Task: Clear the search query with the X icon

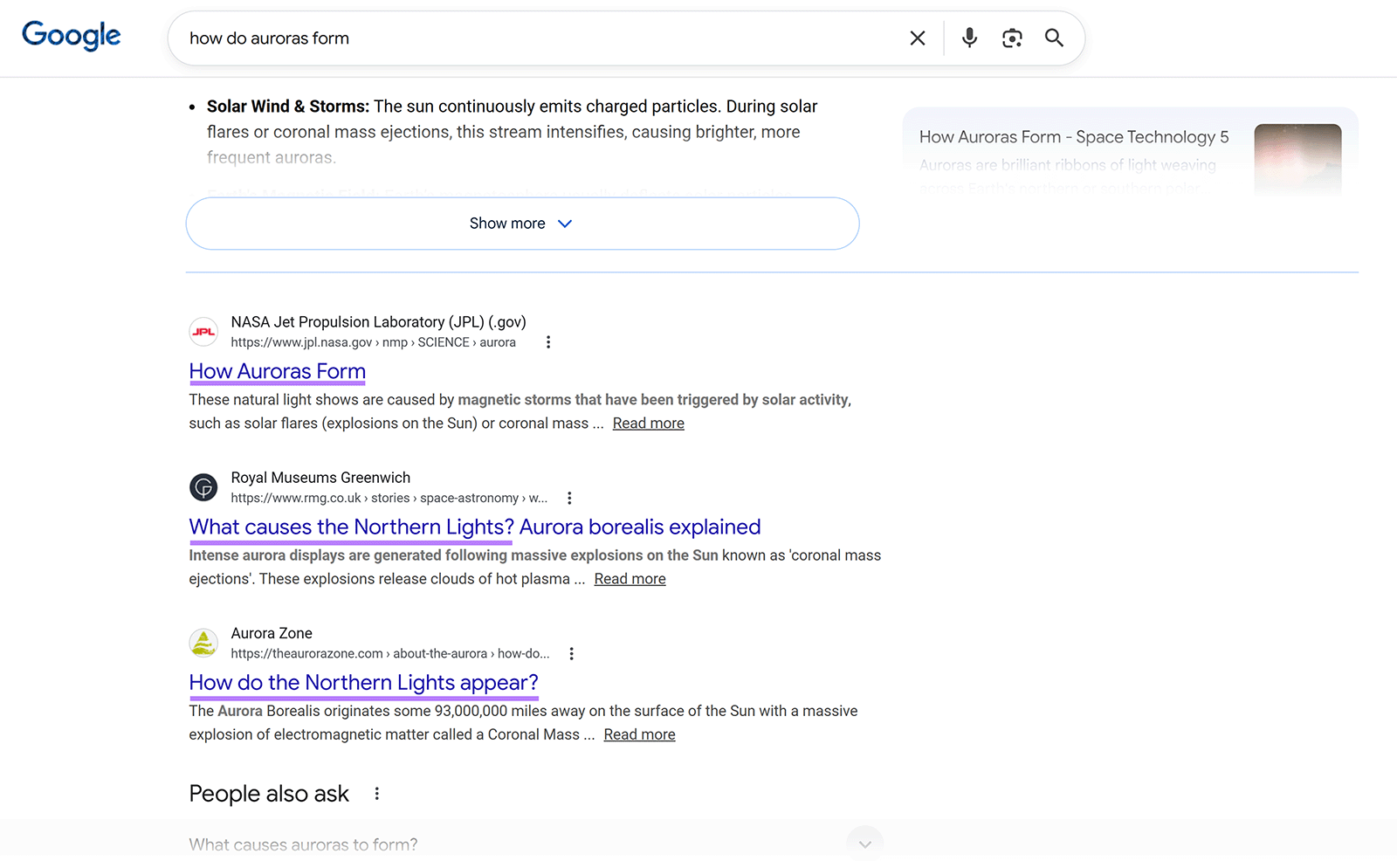Action: coord(917,38)
